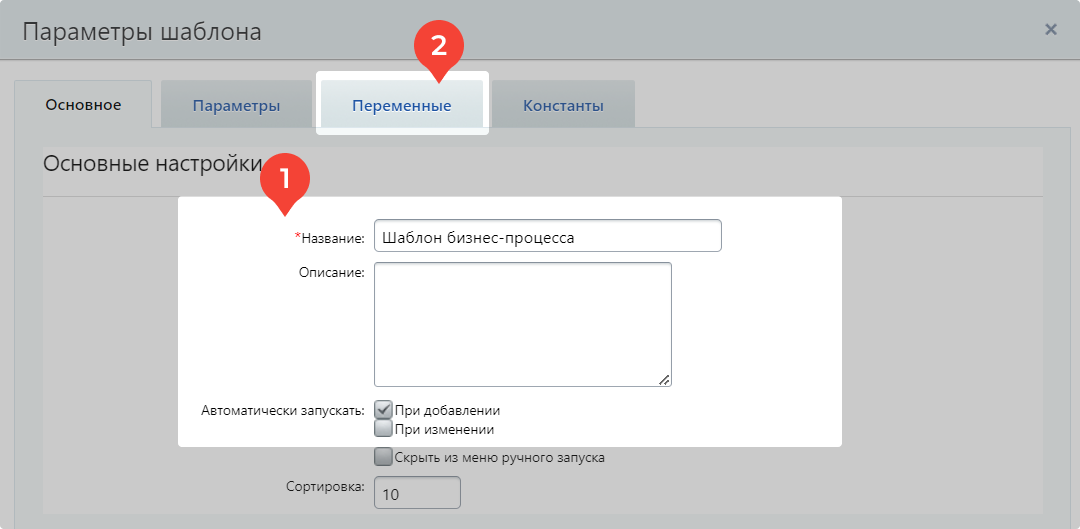The height and width of the screenshot is (529, 1080).
Task: Focus the Описание text area
Action: coord(522,324)
